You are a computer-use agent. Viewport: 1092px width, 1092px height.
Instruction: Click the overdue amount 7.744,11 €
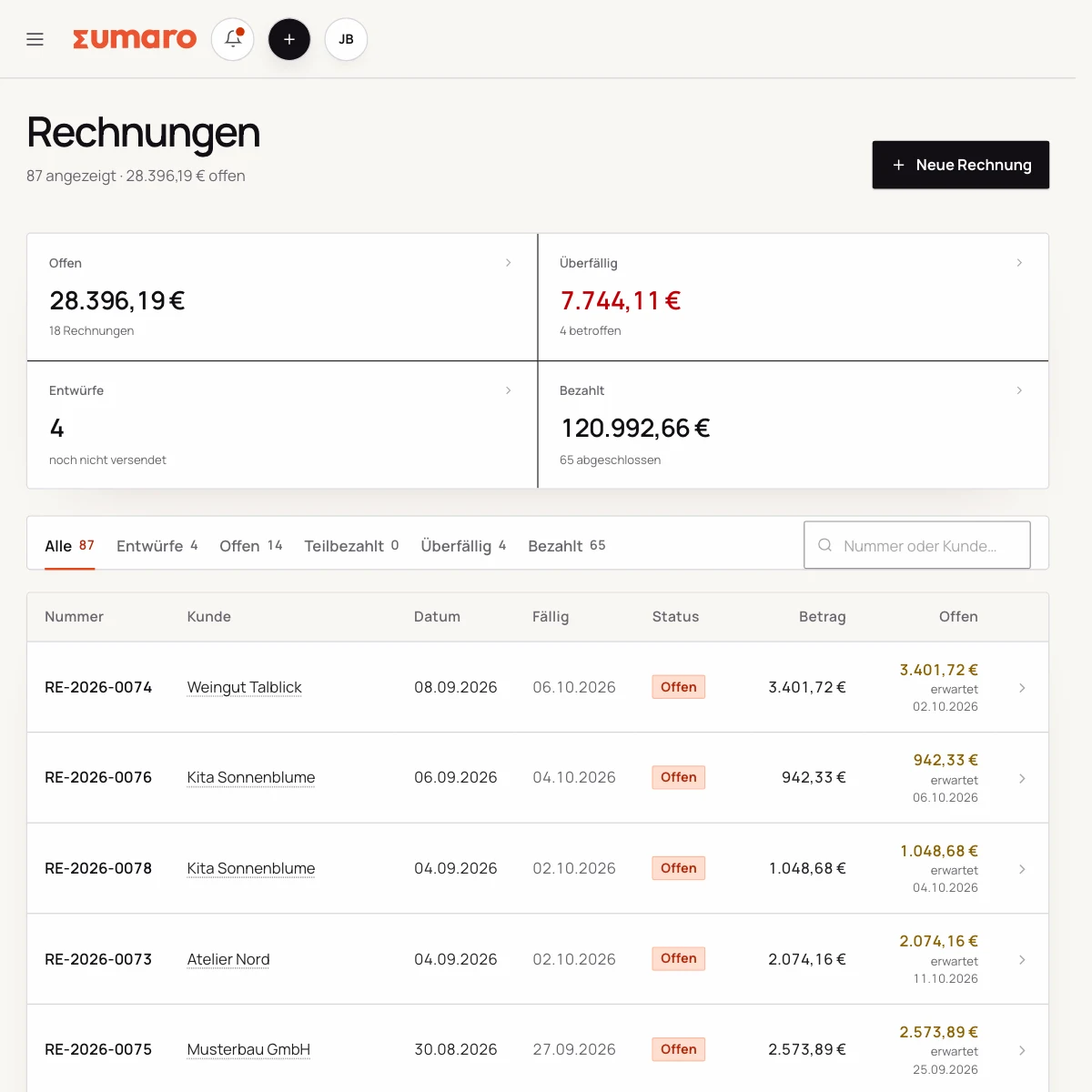621,300
